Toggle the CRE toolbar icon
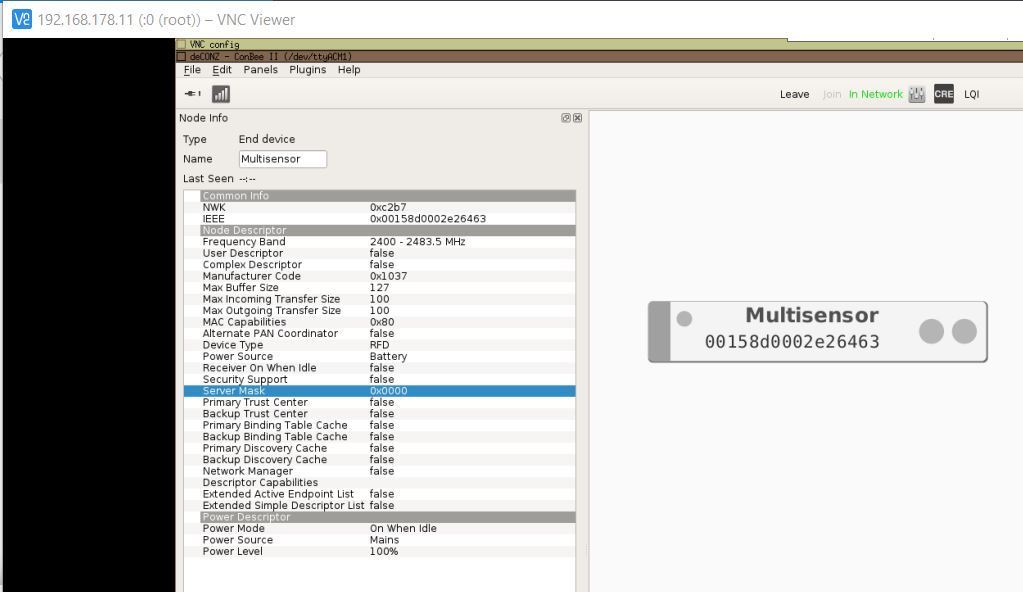 tap(943, 94)
